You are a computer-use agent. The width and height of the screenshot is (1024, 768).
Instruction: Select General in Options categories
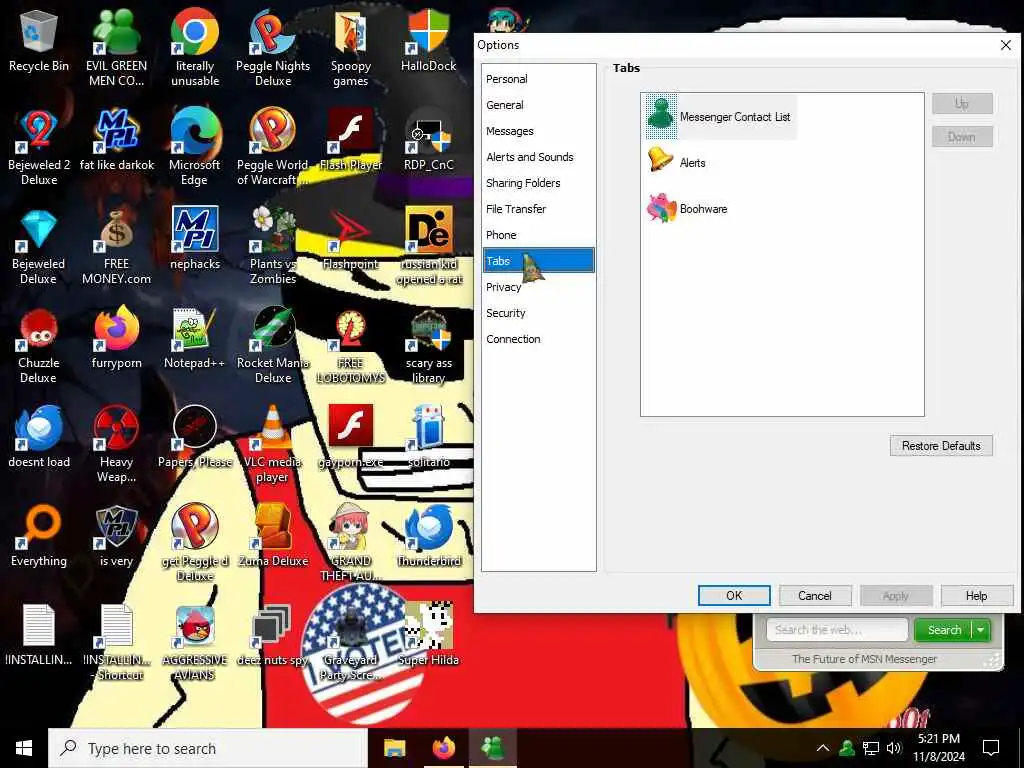tap(505, 105)
